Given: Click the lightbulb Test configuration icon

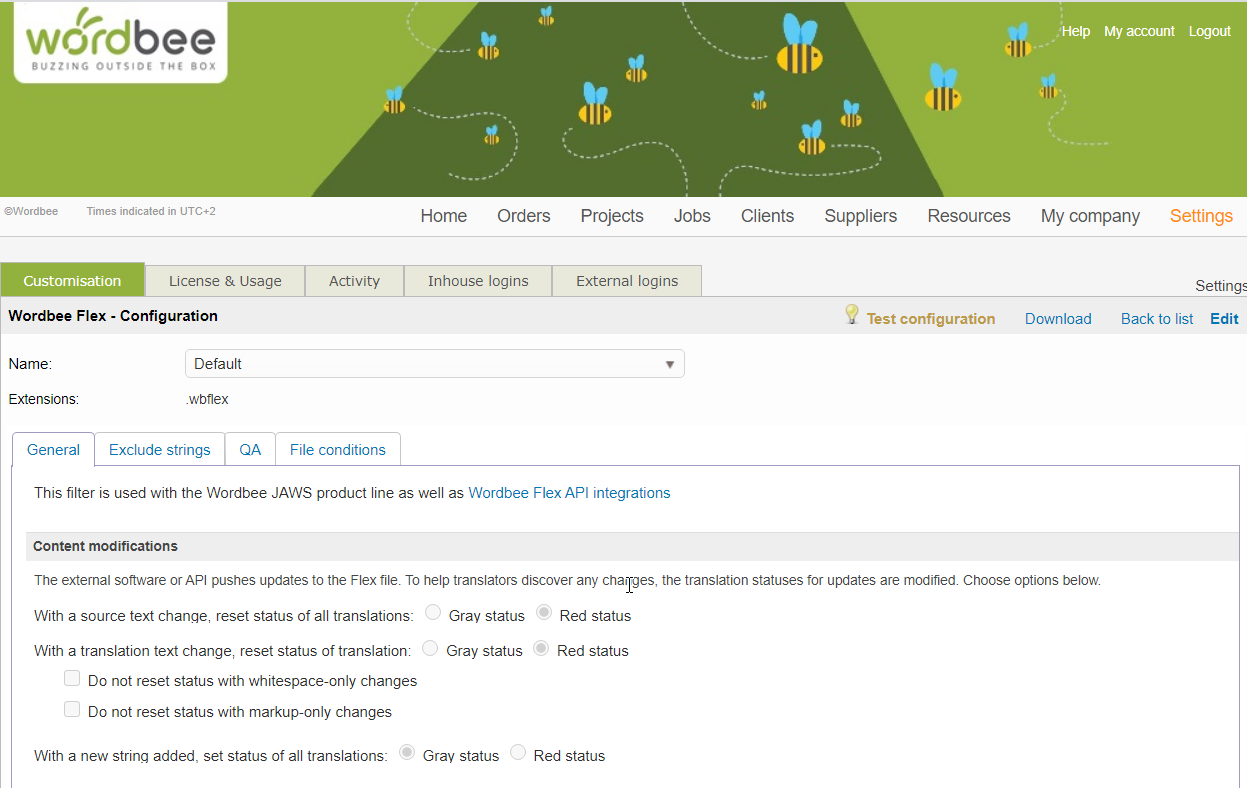Looking at the screenshot, I should (x=852, y=315).
